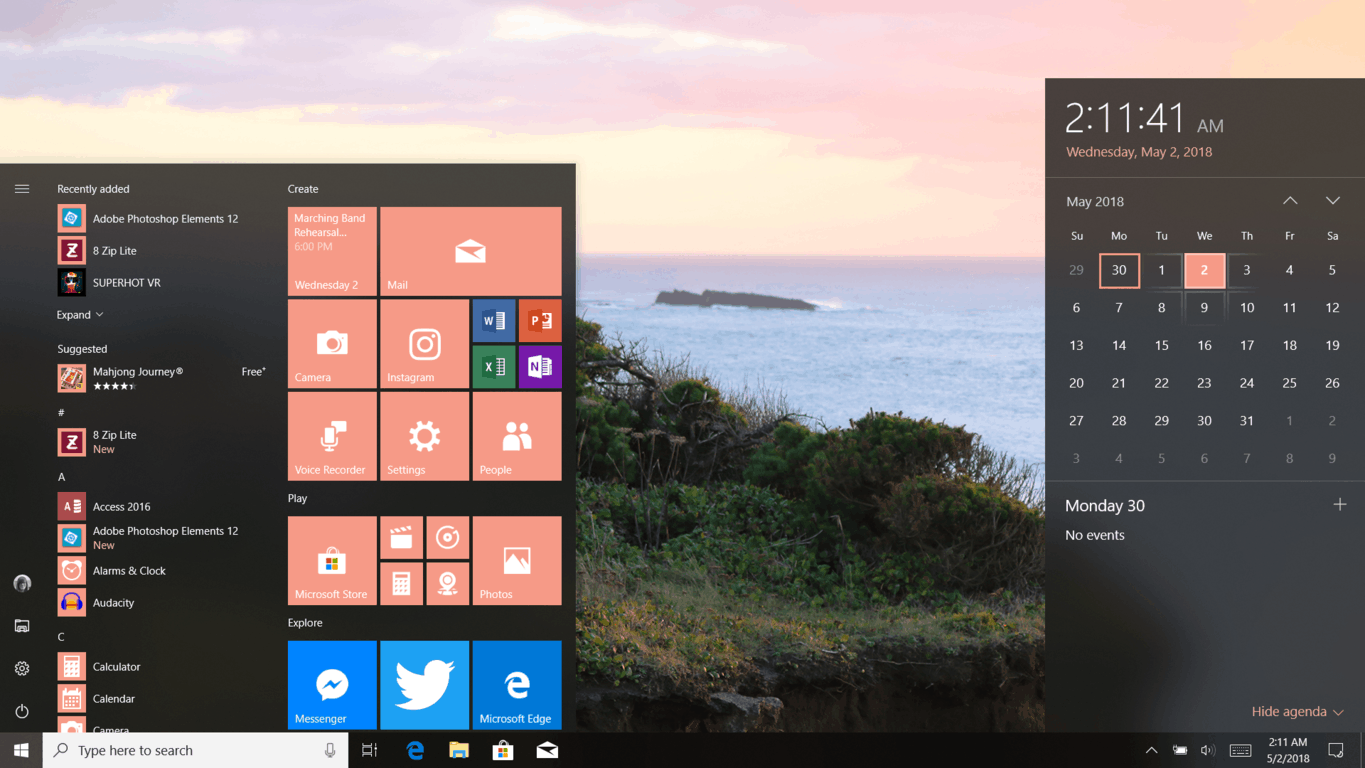Open the Settings tile
Image resolution: width=1365 pixels, height=768 pixels.
[x=424, y=436]
